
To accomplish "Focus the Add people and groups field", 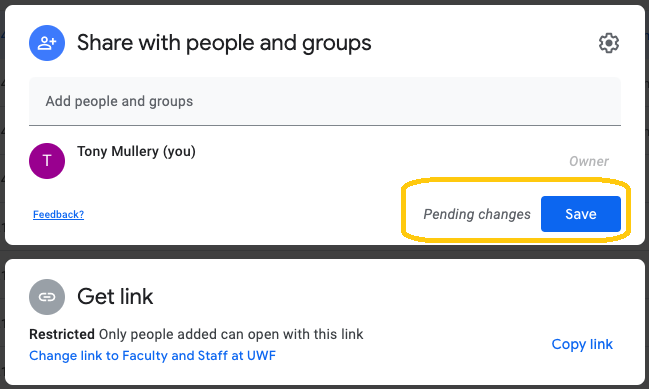I will (325, 101).
